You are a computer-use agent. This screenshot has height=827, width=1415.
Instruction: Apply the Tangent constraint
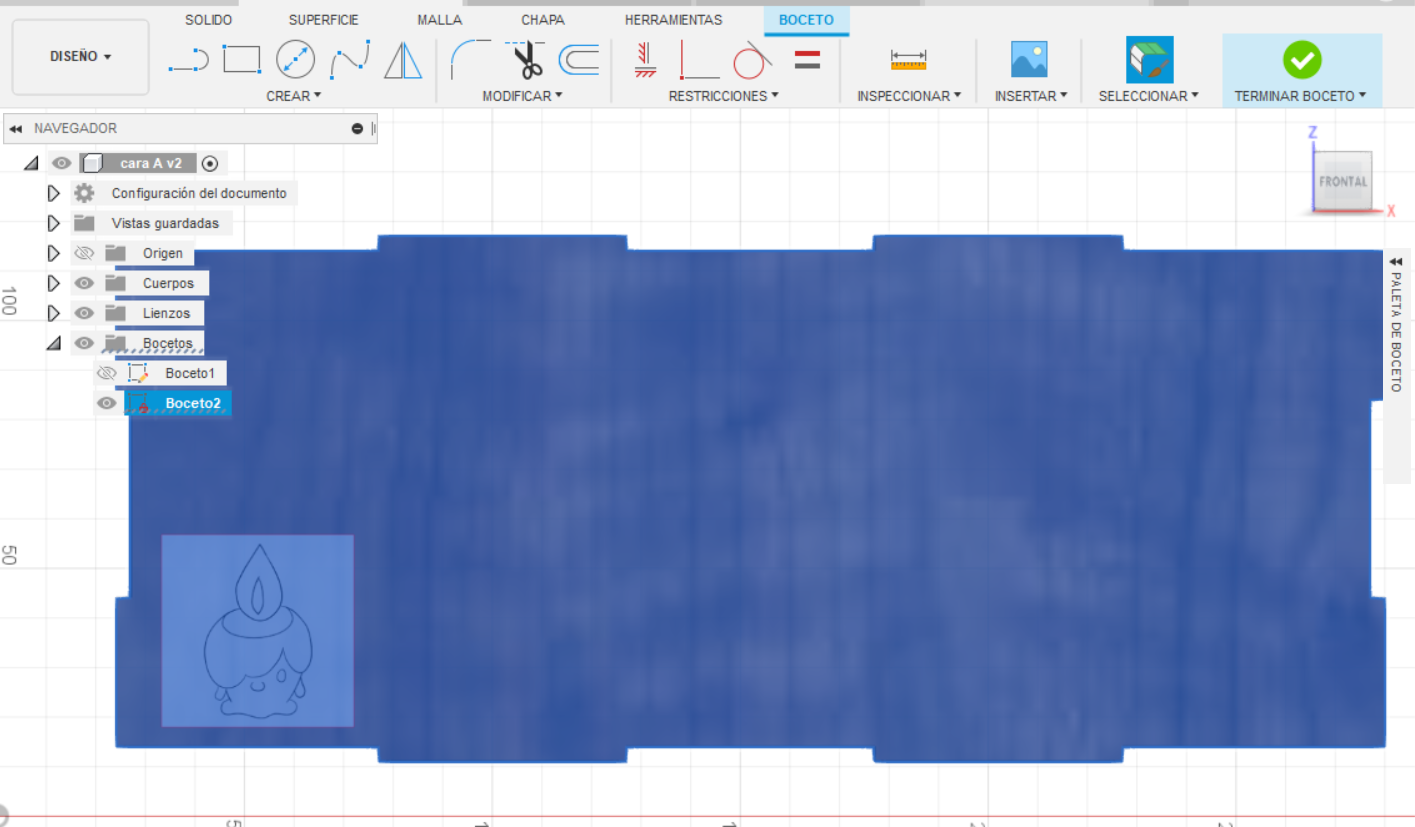click(x=752, y=60)
